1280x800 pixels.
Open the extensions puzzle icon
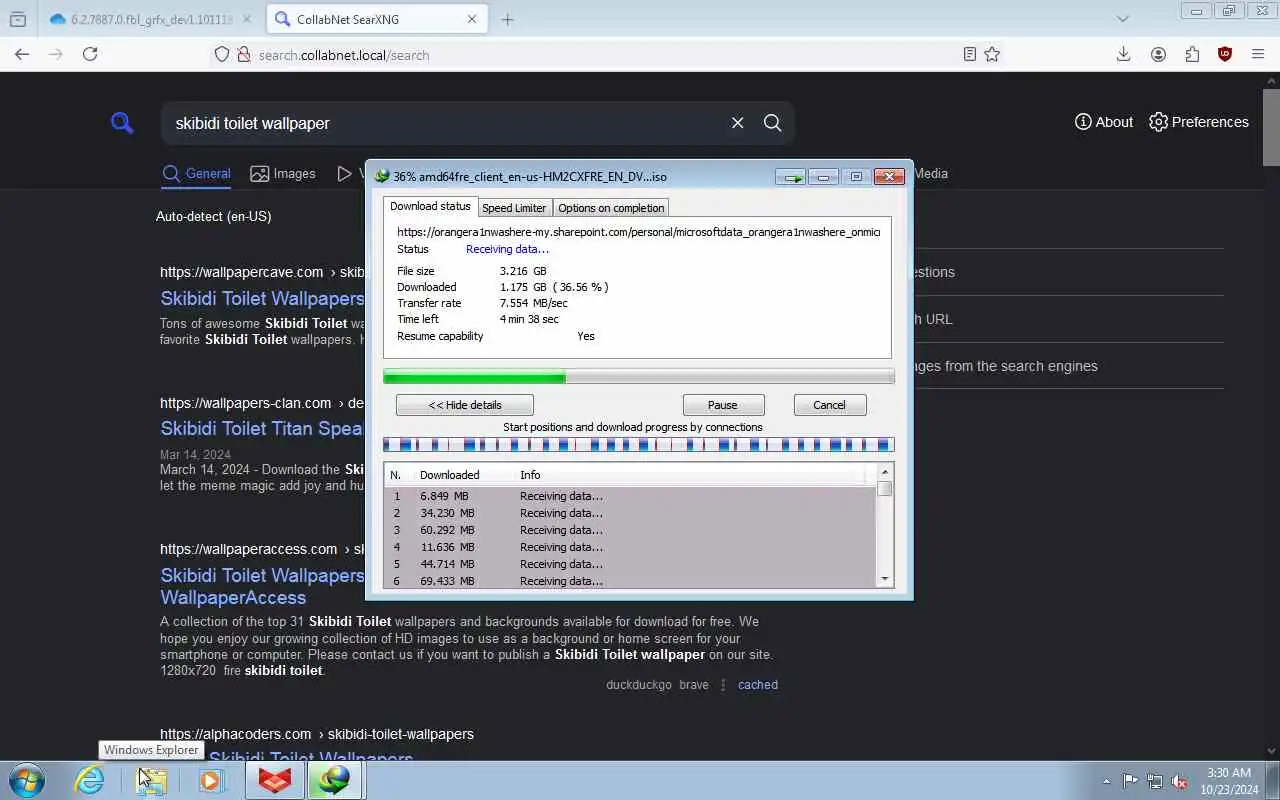point(1192,54)
